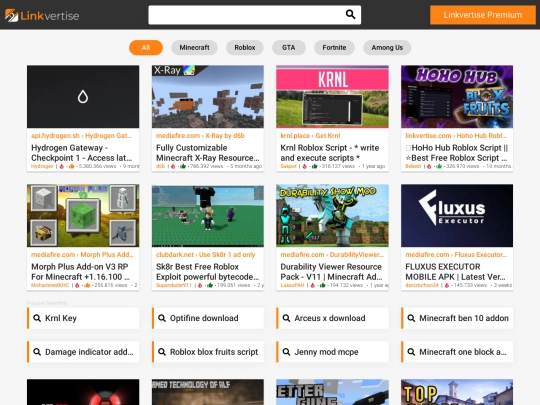
Task: Show Among Us category results
Action: [387, 48]
